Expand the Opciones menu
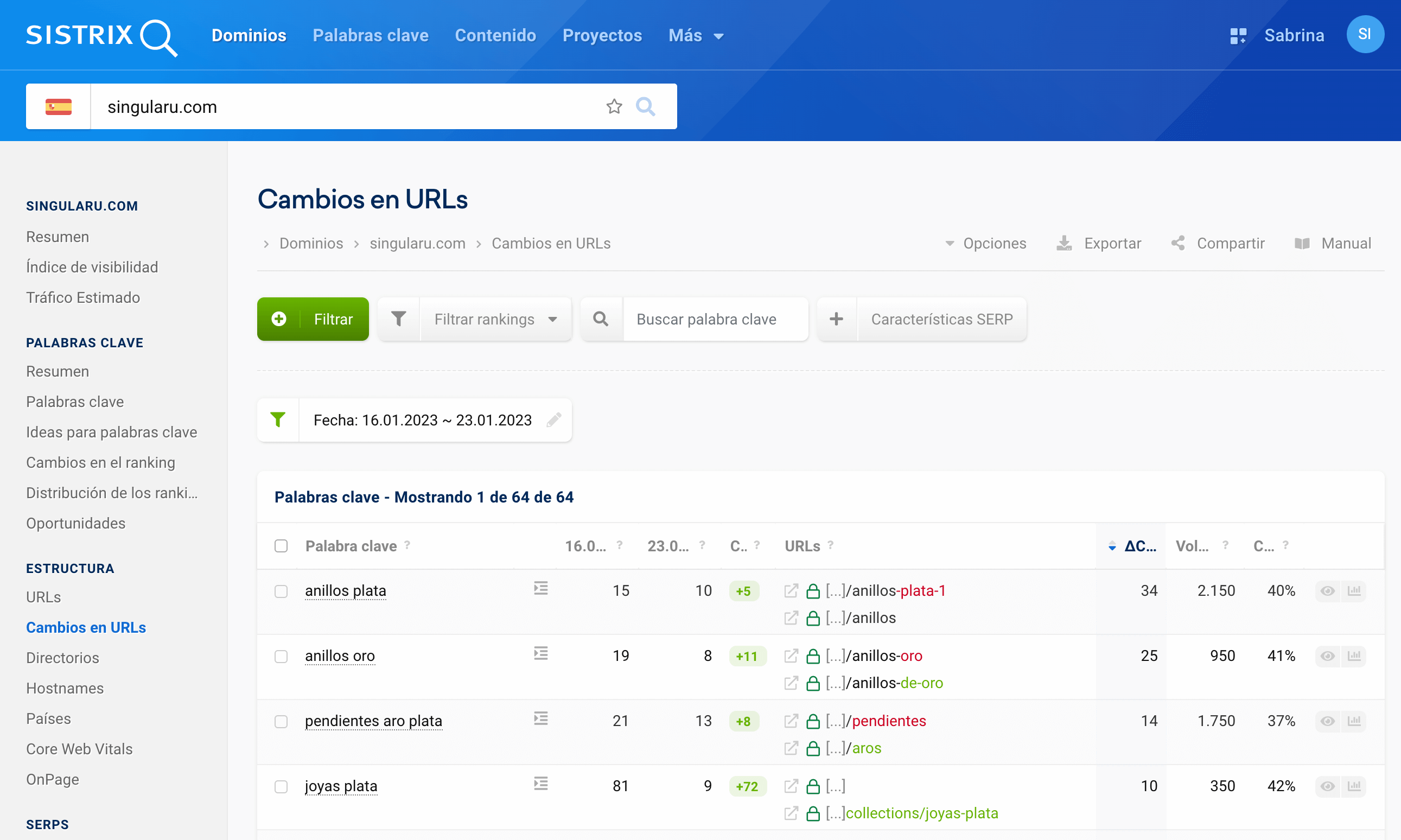This screenshot has width=1401, height=840. coord(985,243)
